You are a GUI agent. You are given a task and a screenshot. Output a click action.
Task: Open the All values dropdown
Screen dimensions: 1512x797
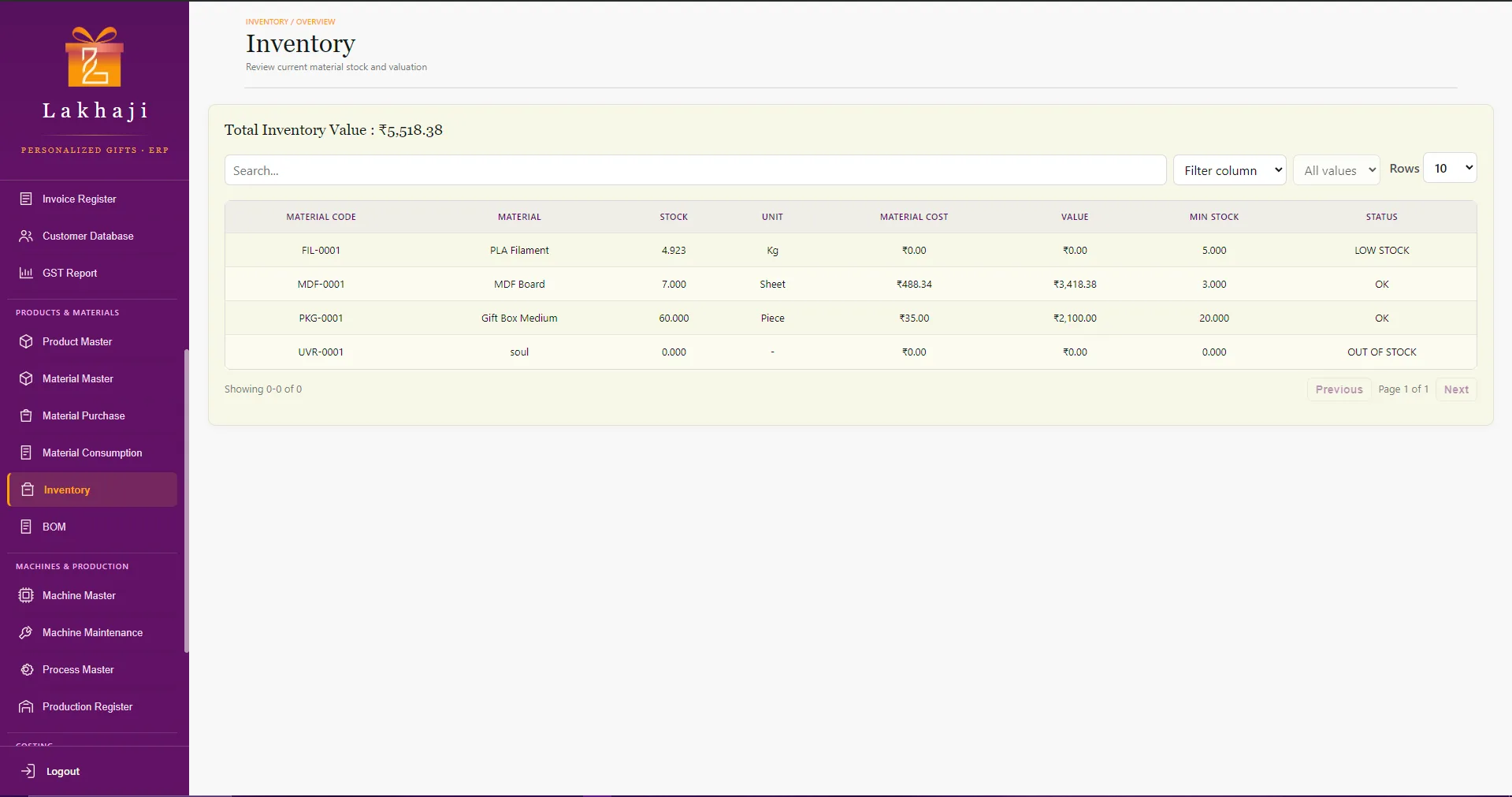(1336, 170)
